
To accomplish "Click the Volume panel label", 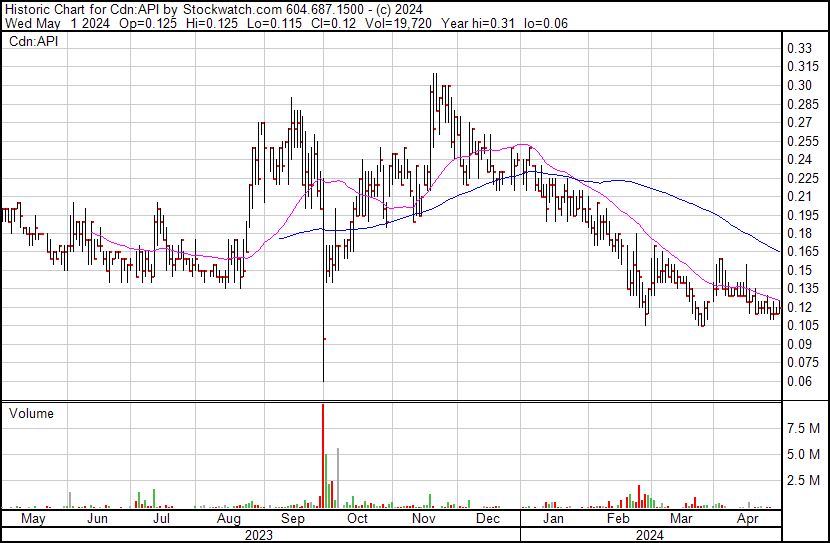I will coord(30,413).
